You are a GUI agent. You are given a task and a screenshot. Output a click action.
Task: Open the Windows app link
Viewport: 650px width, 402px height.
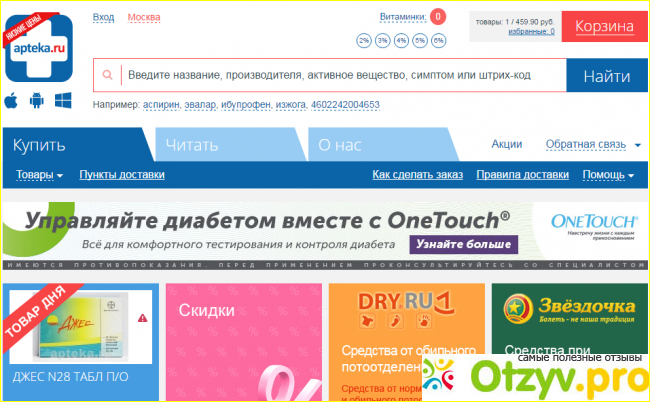click(63, 101)
